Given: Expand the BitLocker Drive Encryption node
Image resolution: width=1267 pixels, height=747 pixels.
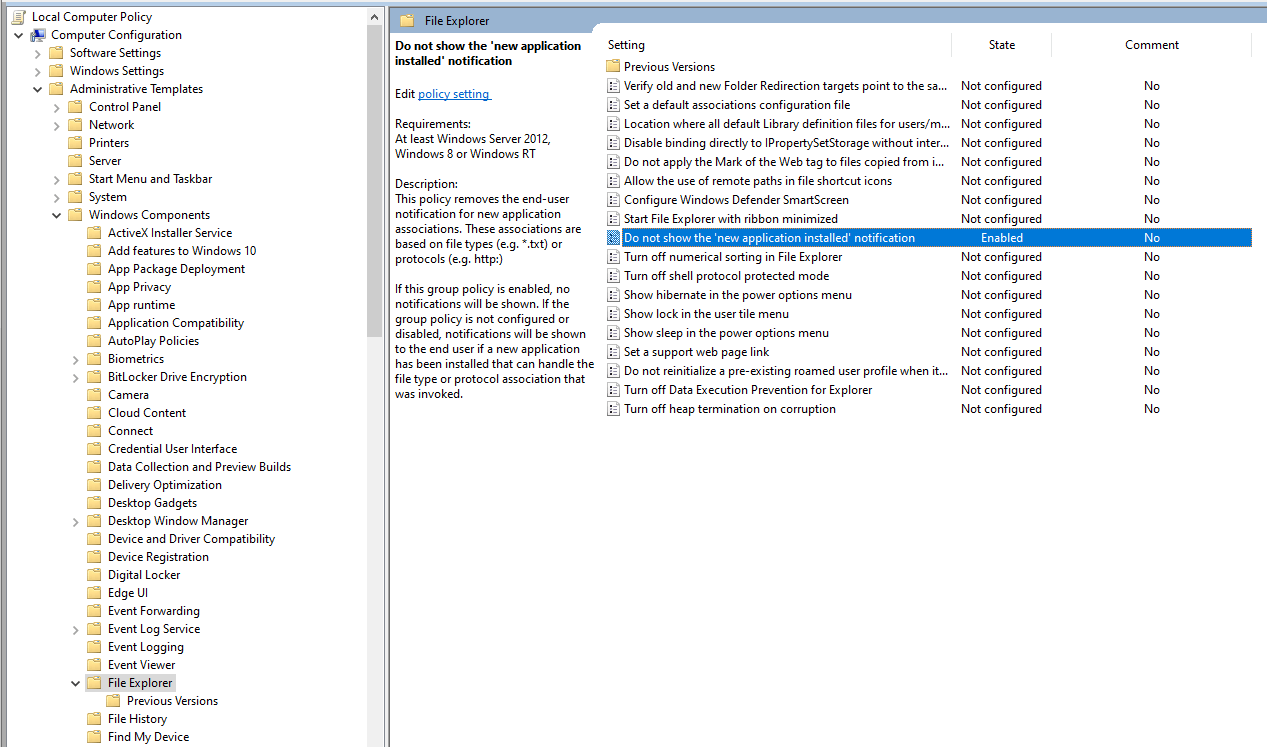Looking at the screenshot, I should [76, 377].
